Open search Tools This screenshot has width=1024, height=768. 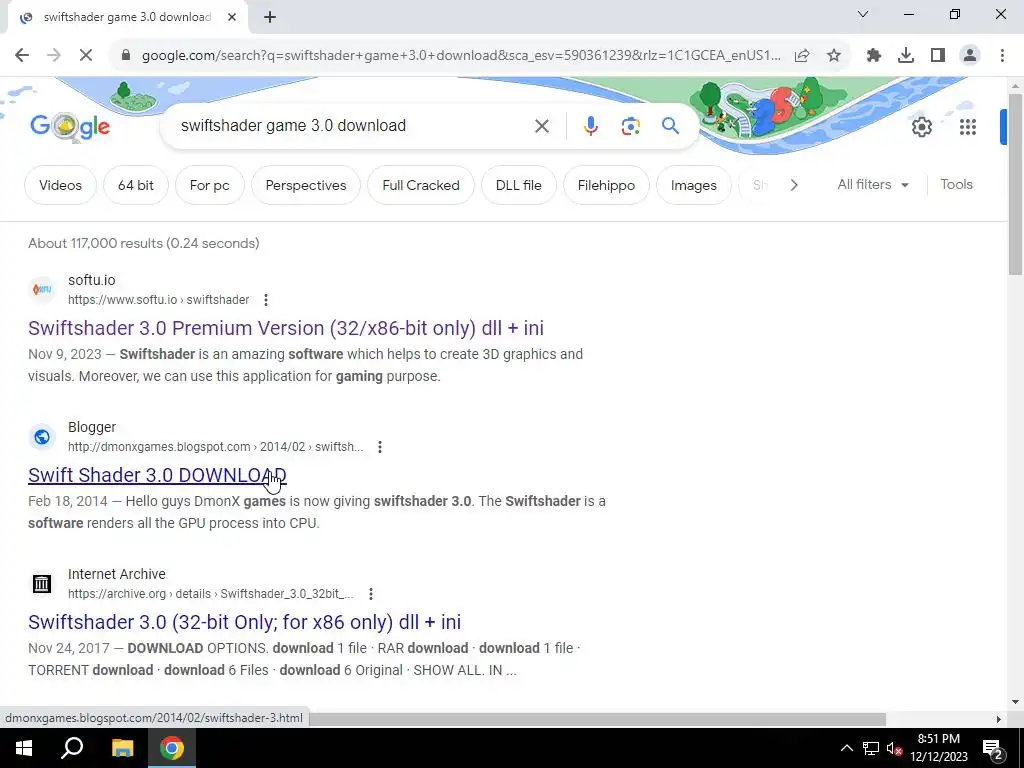coord(956,185)
